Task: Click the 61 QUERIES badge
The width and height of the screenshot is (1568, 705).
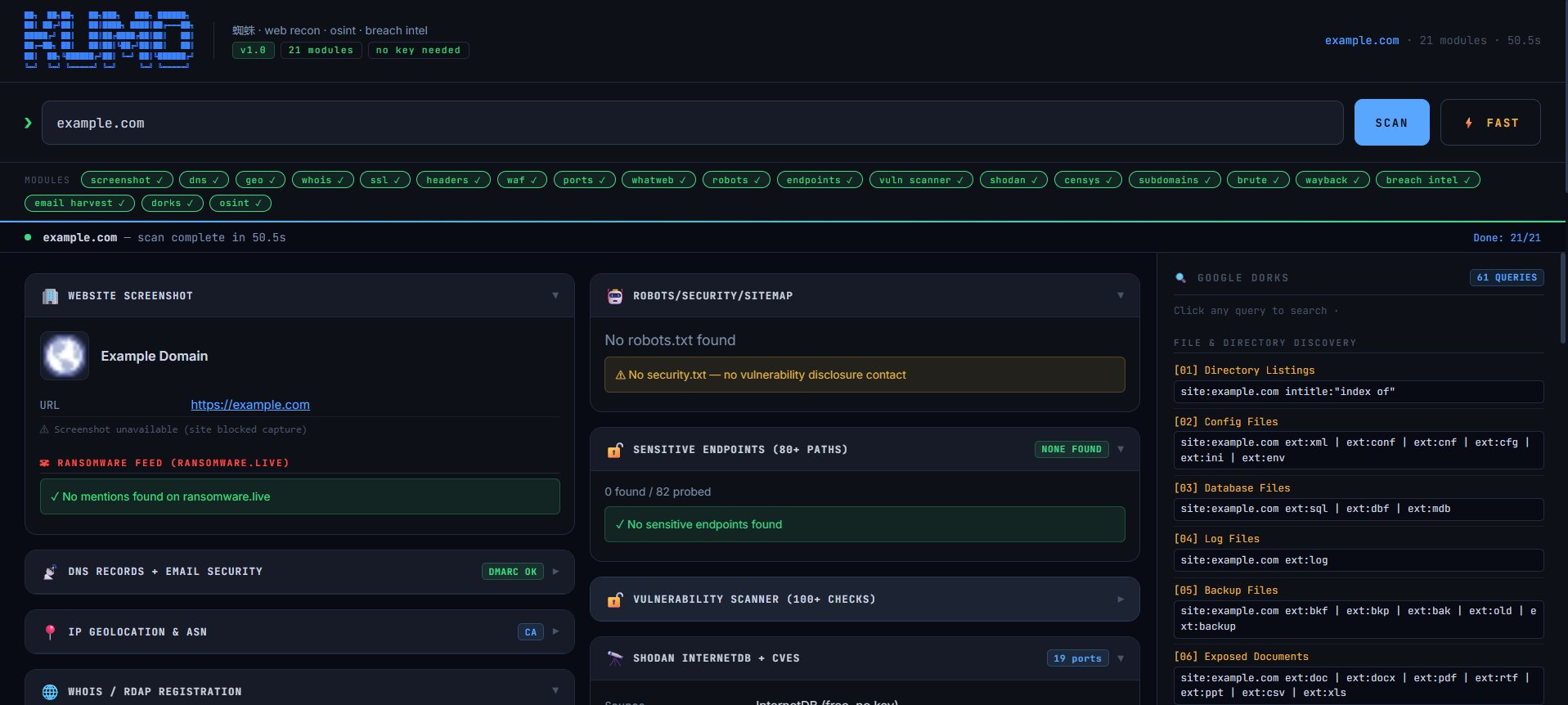Action: coord(1507,277)
